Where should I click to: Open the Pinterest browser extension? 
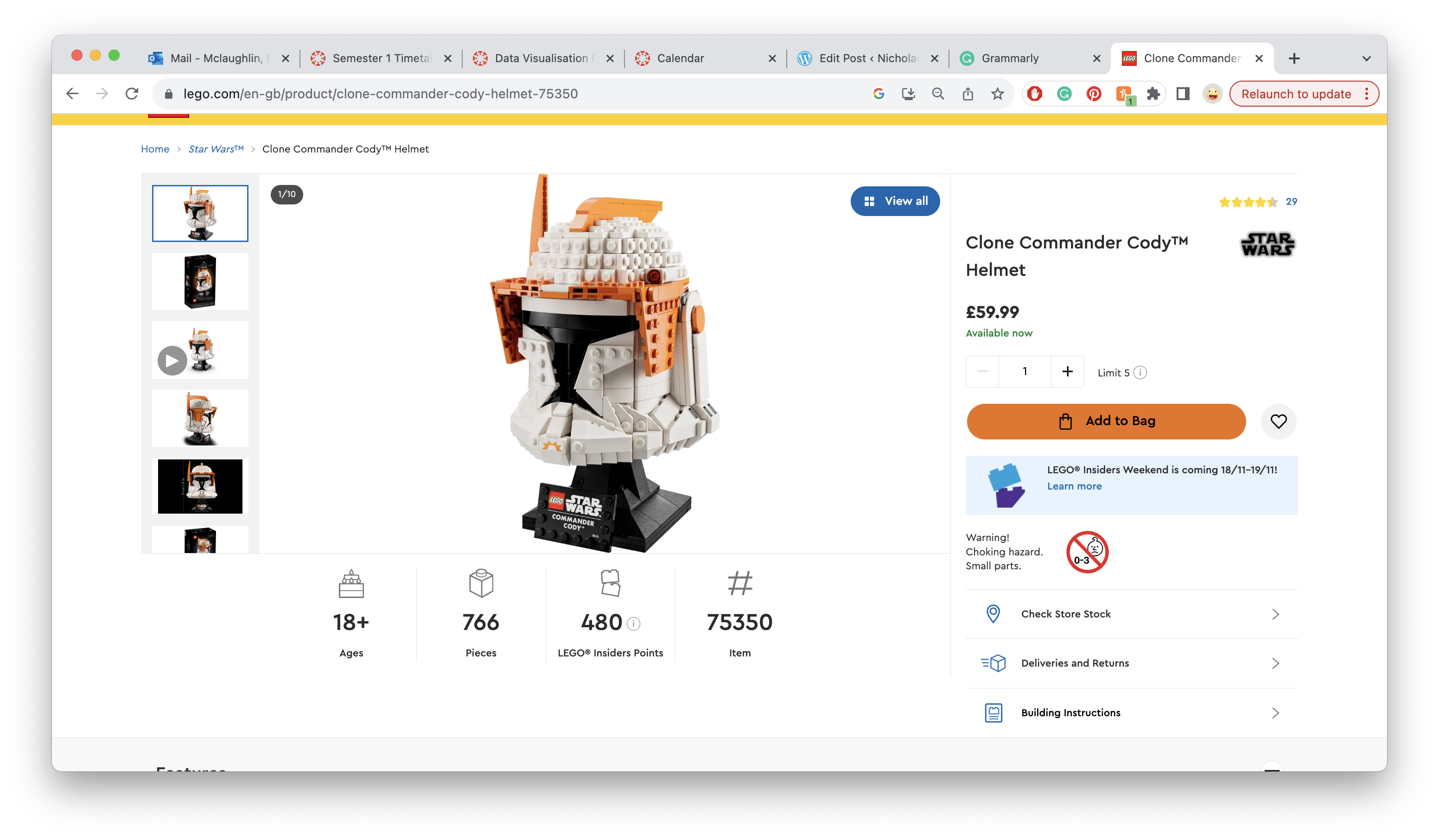(1094, 94)
